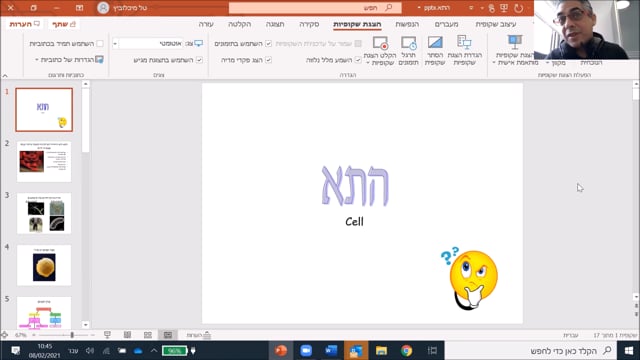Click Windows taskbar search box
Viewport: 640px width, 360px height.
coord(530,351)
